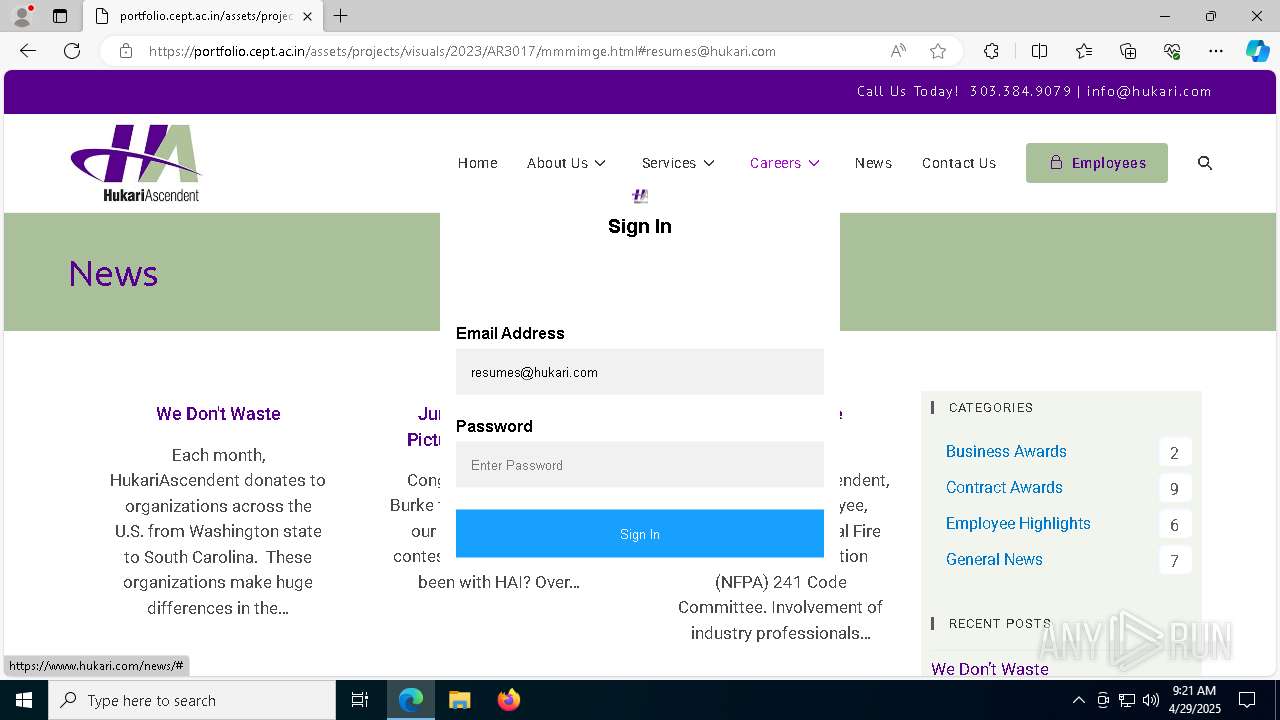Open the Extensions puzzle icon
1280x720 pixels.
pos(991,51)
